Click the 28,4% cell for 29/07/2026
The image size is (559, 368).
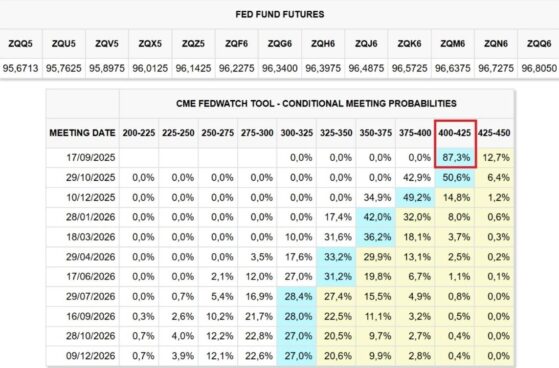point(298,296)
